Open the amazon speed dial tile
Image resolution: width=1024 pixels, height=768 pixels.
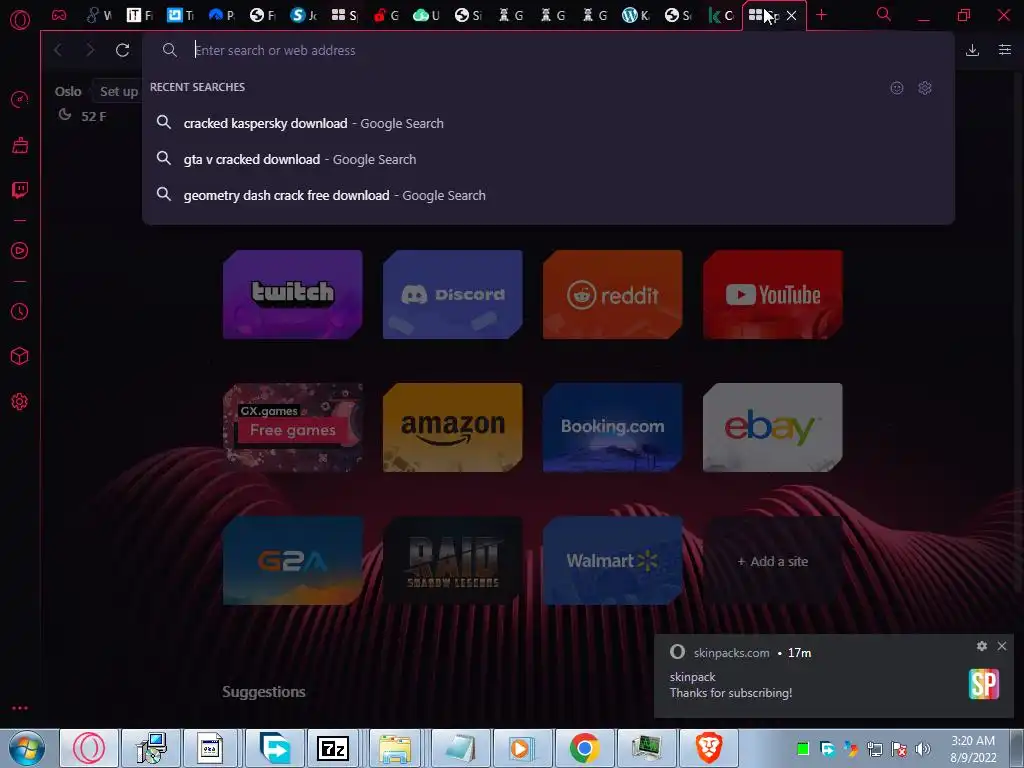[453, 428]
